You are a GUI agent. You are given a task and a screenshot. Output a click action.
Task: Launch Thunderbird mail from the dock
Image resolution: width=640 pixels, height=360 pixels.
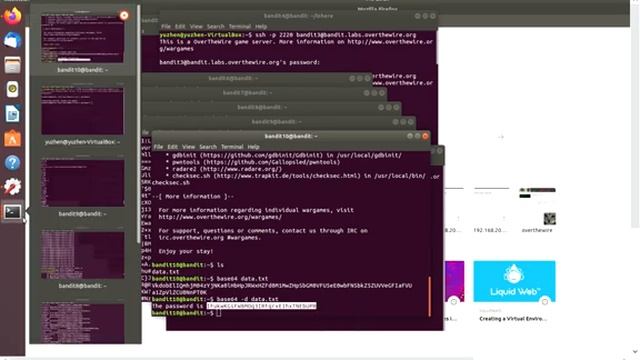pyautogui.click(x=12, y=40)
